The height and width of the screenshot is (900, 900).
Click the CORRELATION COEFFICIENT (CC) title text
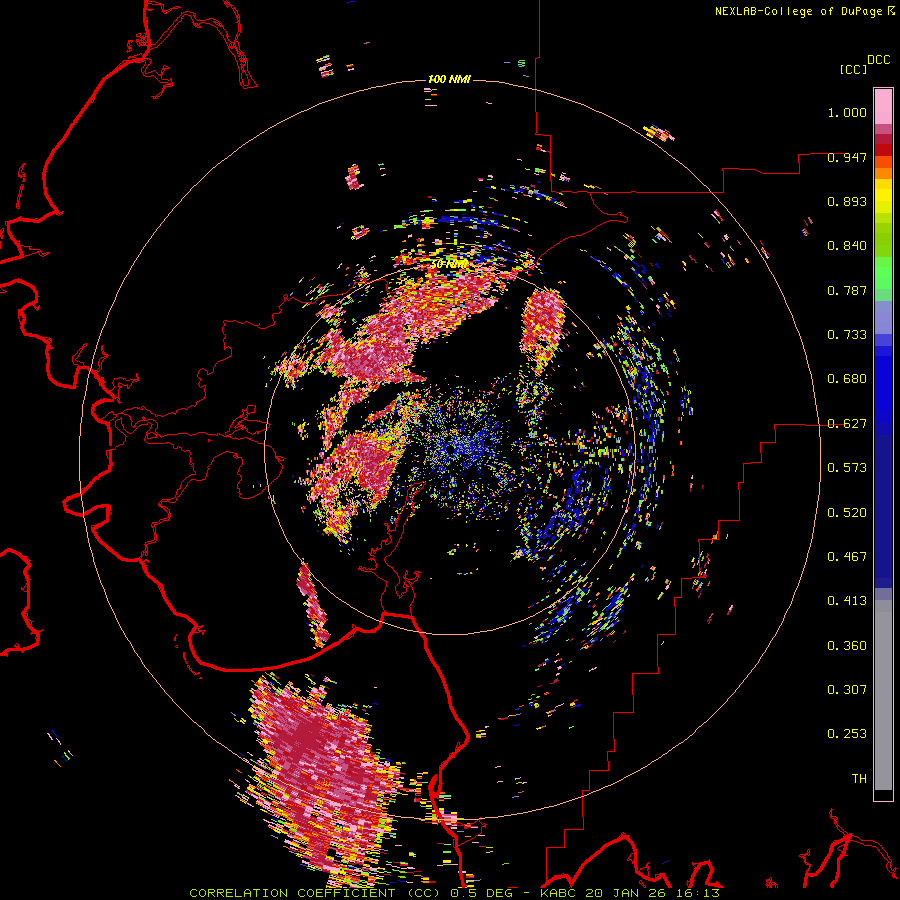(x=315, y=893)
